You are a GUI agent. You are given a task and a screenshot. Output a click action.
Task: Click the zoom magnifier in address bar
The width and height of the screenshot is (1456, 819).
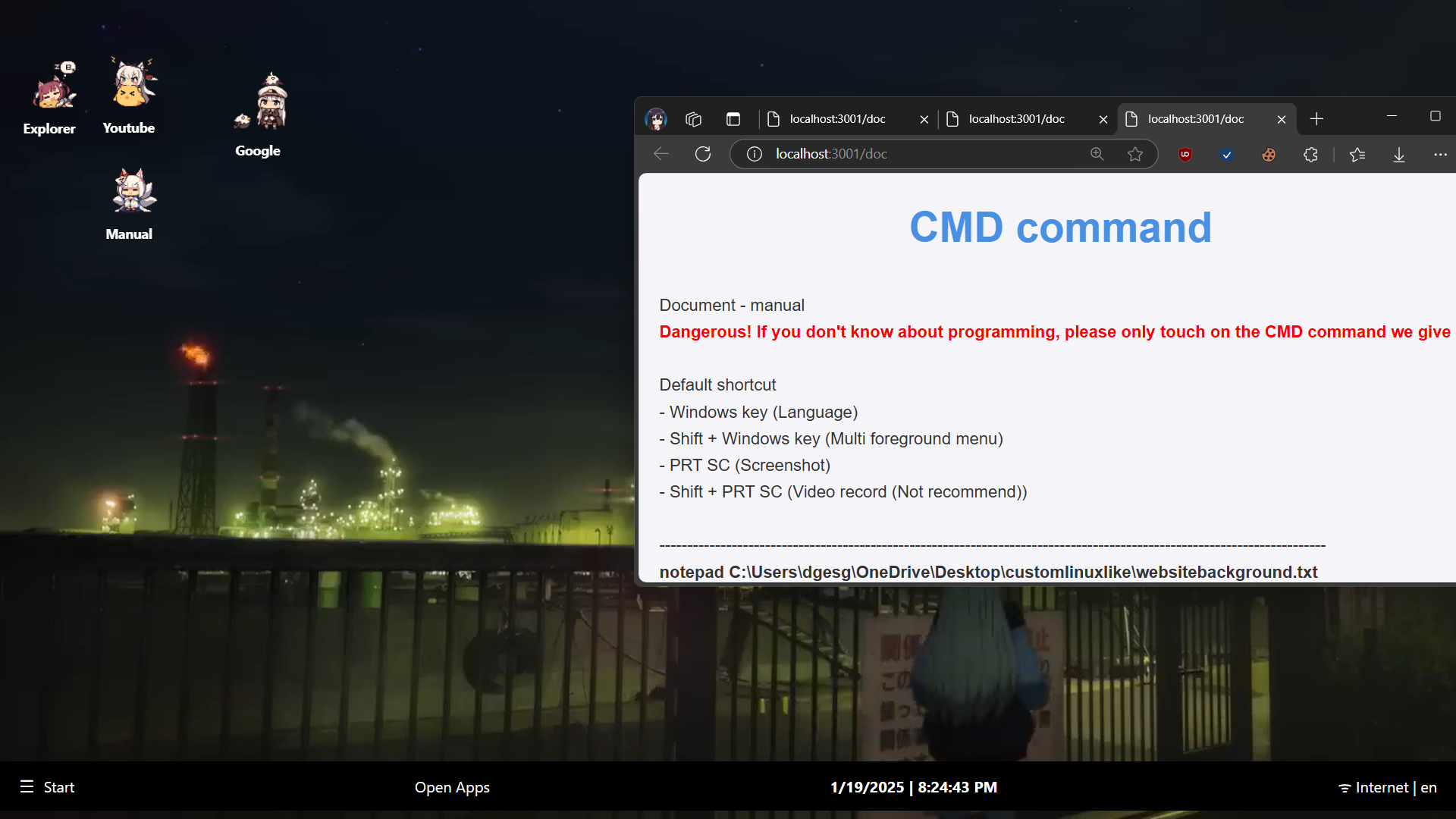(x=1097, y=154)
